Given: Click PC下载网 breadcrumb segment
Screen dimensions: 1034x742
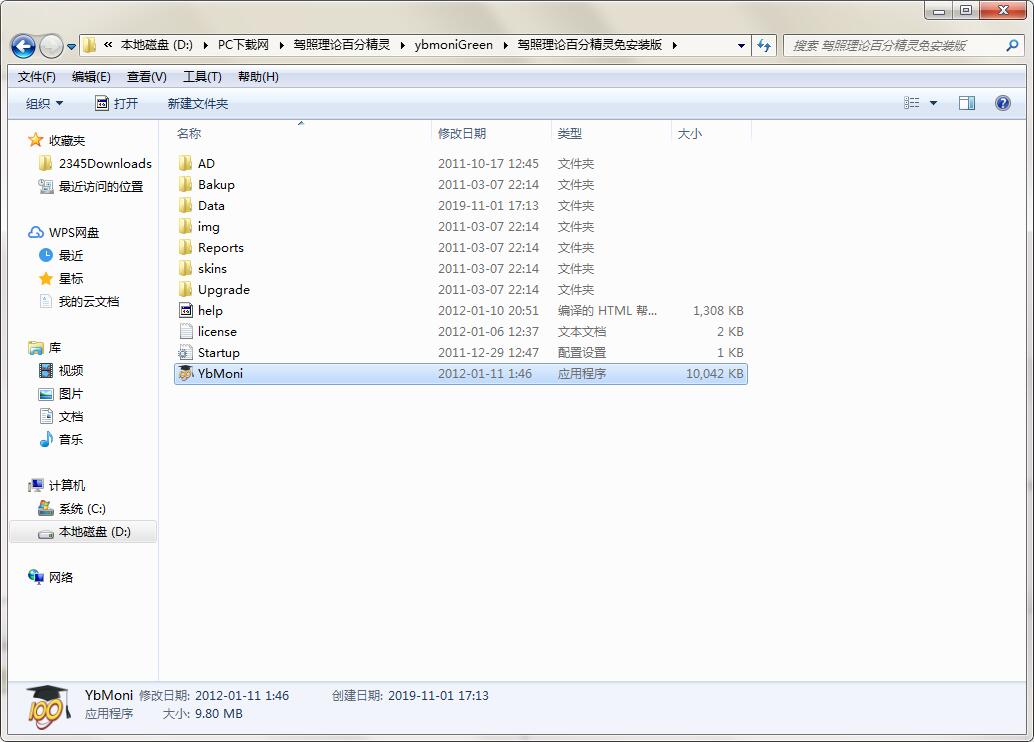Looking at the screenshot, I should pos(243,45).
